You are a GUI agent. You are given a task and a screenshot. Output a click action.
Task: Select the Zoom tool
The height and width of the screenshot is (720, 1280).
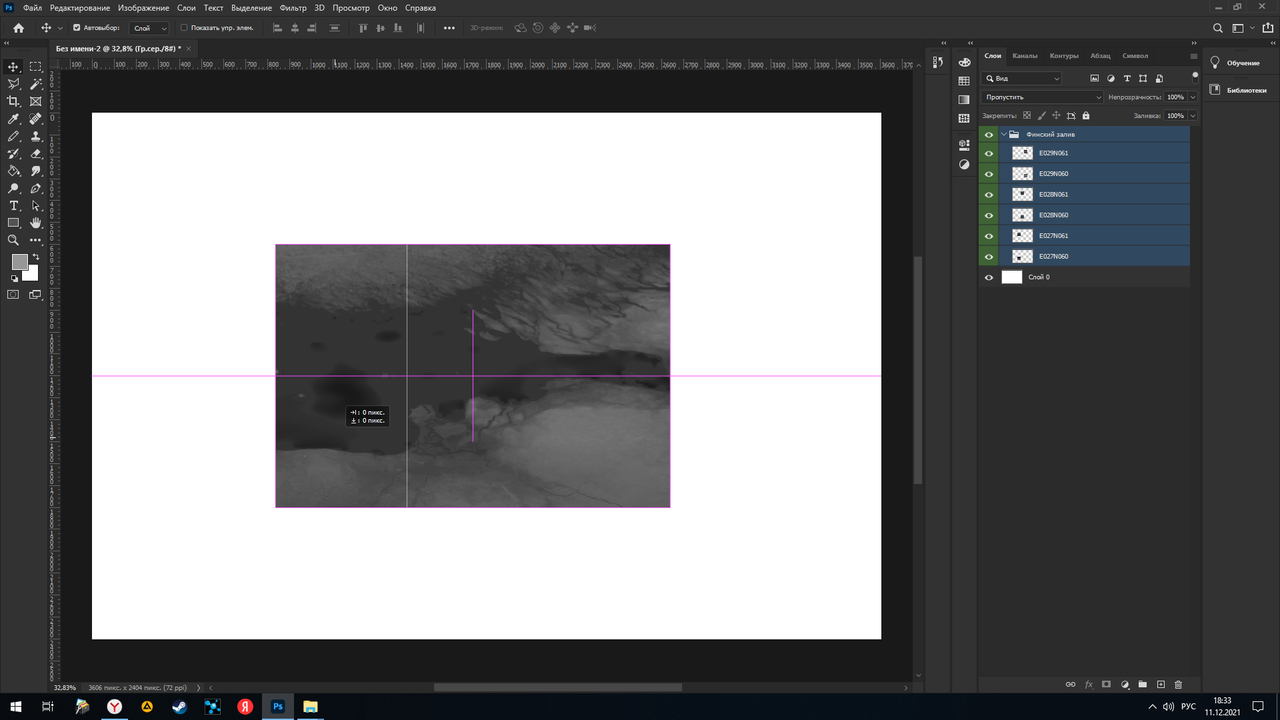13,240
